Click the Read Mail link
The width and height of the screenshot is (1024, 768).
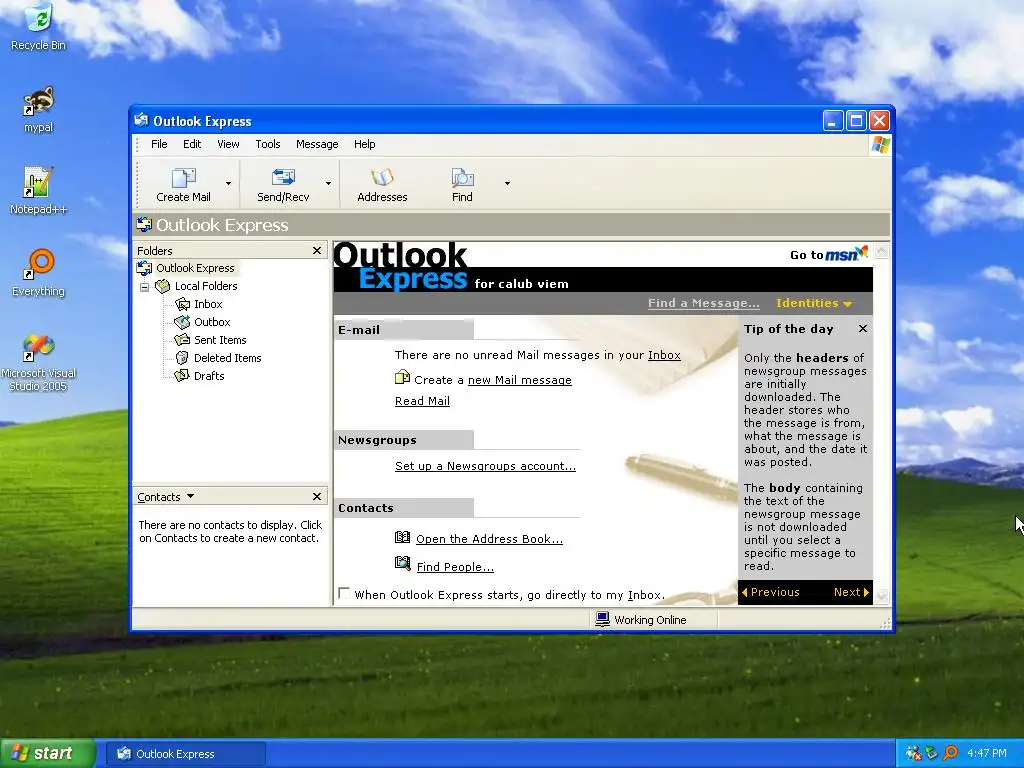422,401
